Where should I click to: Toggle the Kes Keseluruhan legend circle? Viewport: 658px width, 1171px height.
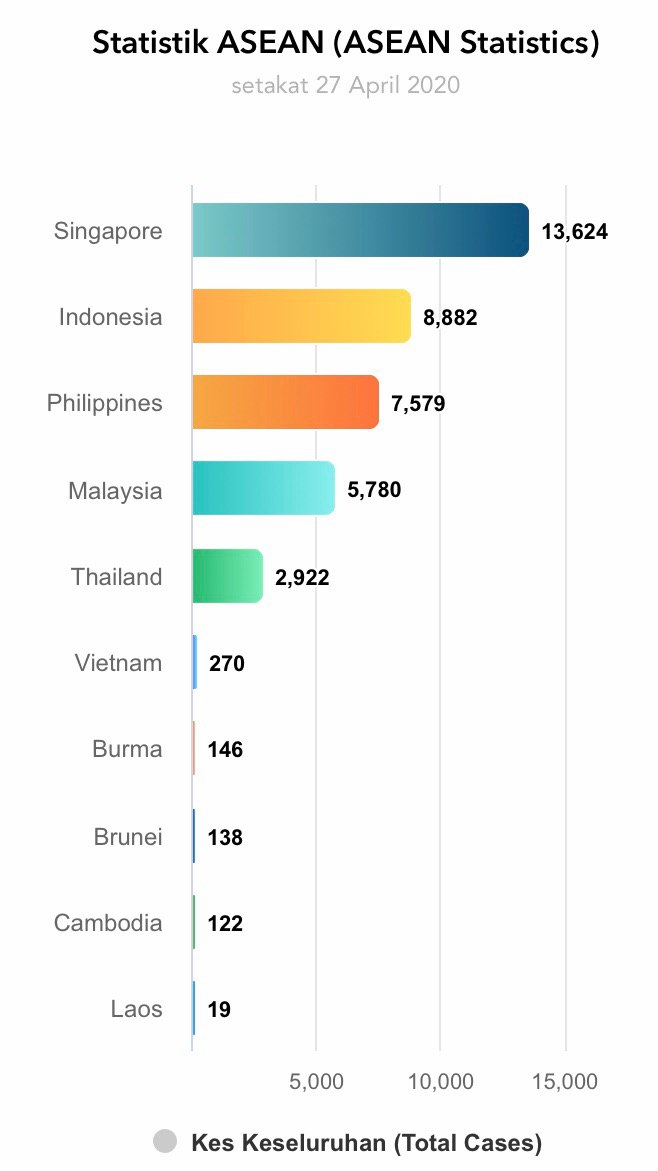(x=165, y=1141)
